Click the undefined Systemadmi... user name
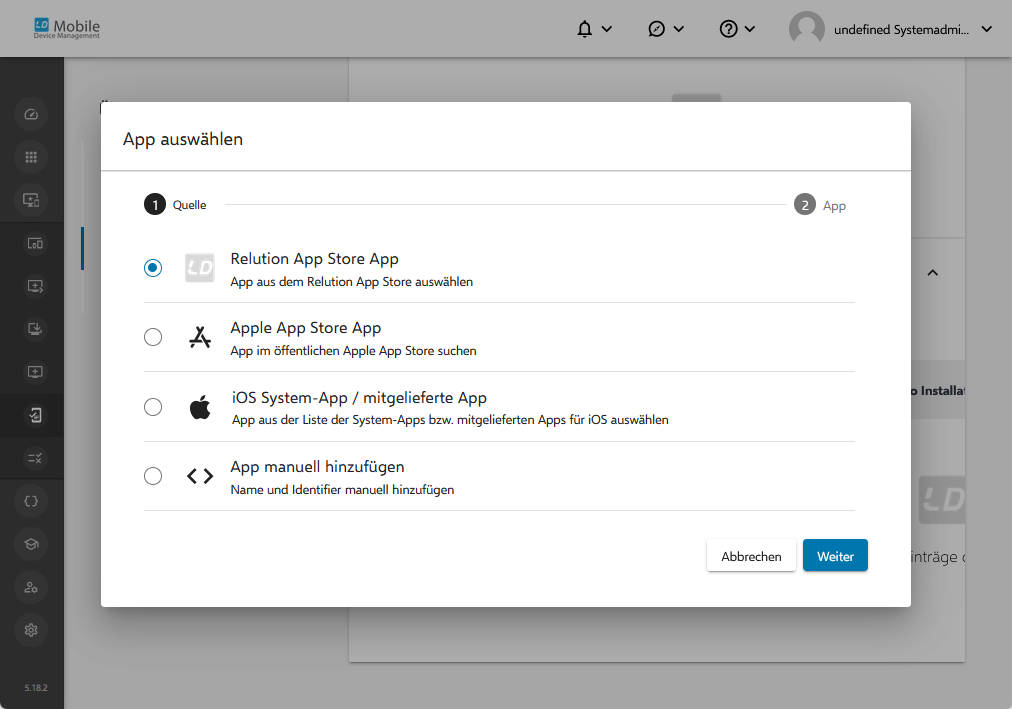Image resolution: width=1012 pixels, height=709 pixels. (x=901, y=30)
